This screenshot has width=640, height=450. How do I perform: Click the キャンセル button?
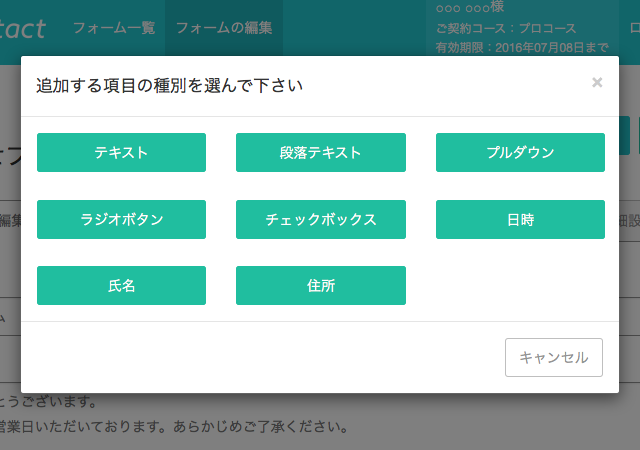coord(554,357)
